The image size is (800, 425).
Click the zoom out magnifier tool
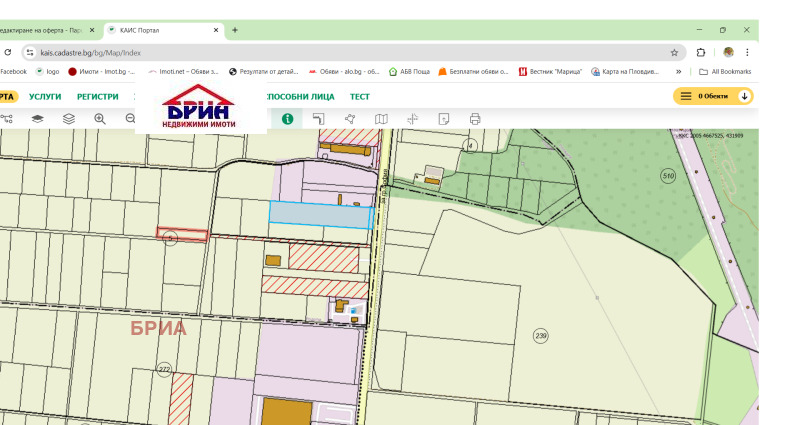tap(131, 118)
